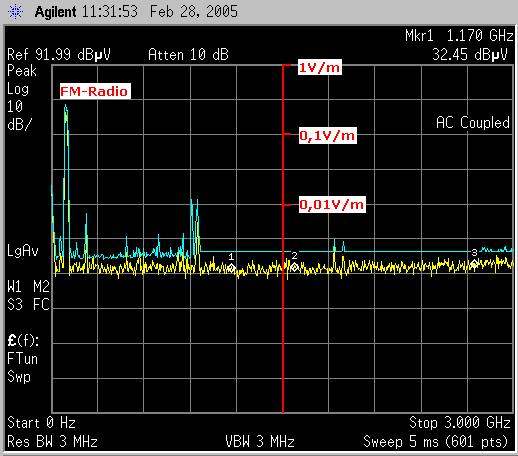Click the Start 0 Hz frequency
The width and height of the screenshot is (518, 456).
[x=41, y=423]
